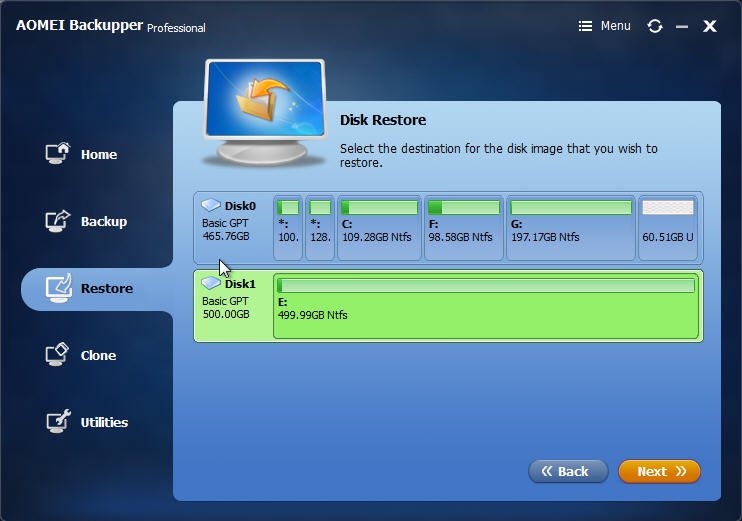
Task: Open the Utilities wrench icon
Action: (x=58, y=421)
